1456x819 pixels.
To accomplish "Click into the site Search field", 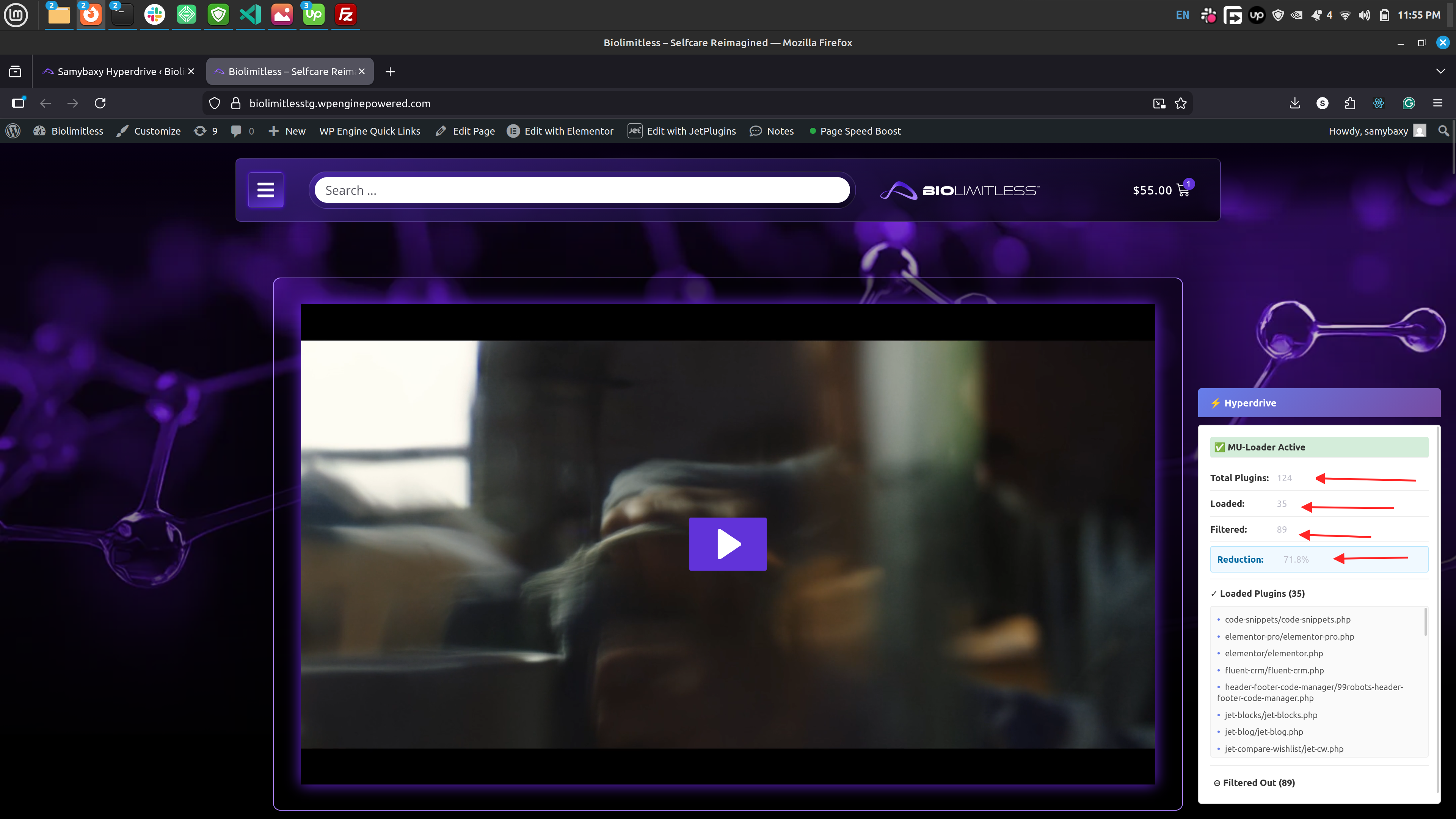I will 582,190.
